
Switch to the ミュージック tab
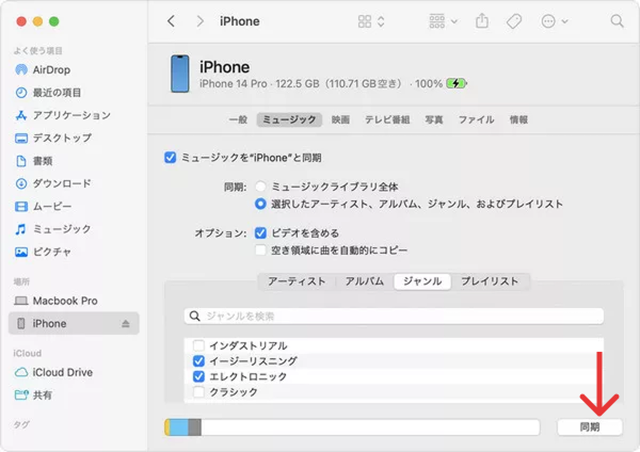[x=289, y=120]
